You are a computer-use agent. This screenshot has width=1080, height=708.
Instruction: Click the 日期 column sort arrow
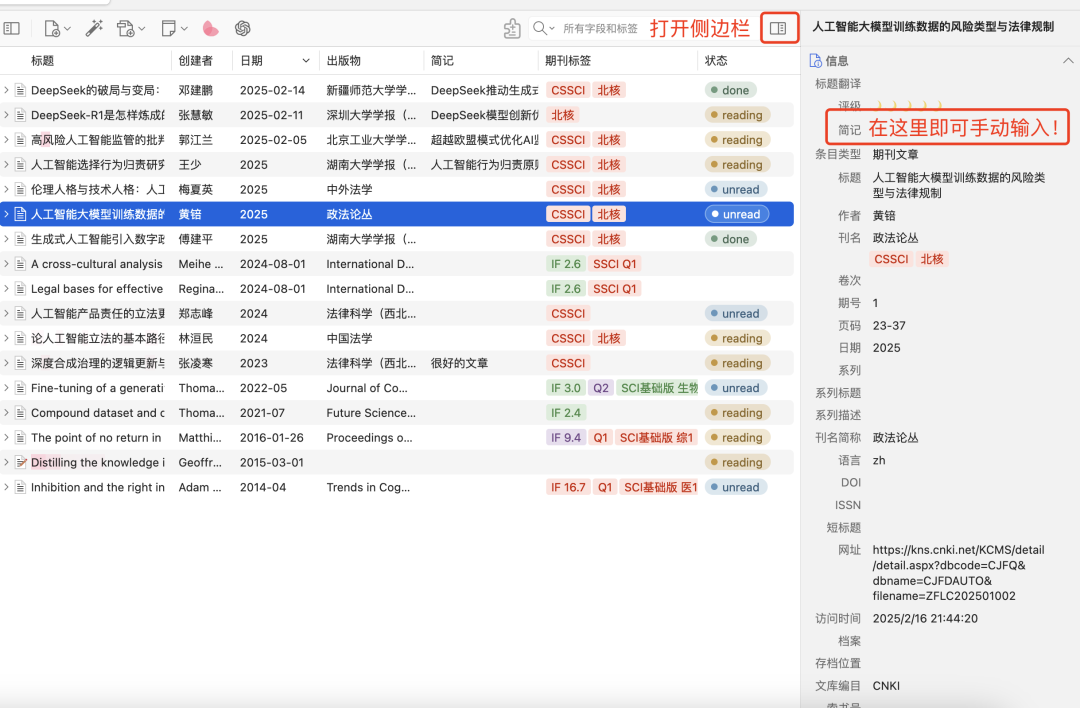point(306,61)
